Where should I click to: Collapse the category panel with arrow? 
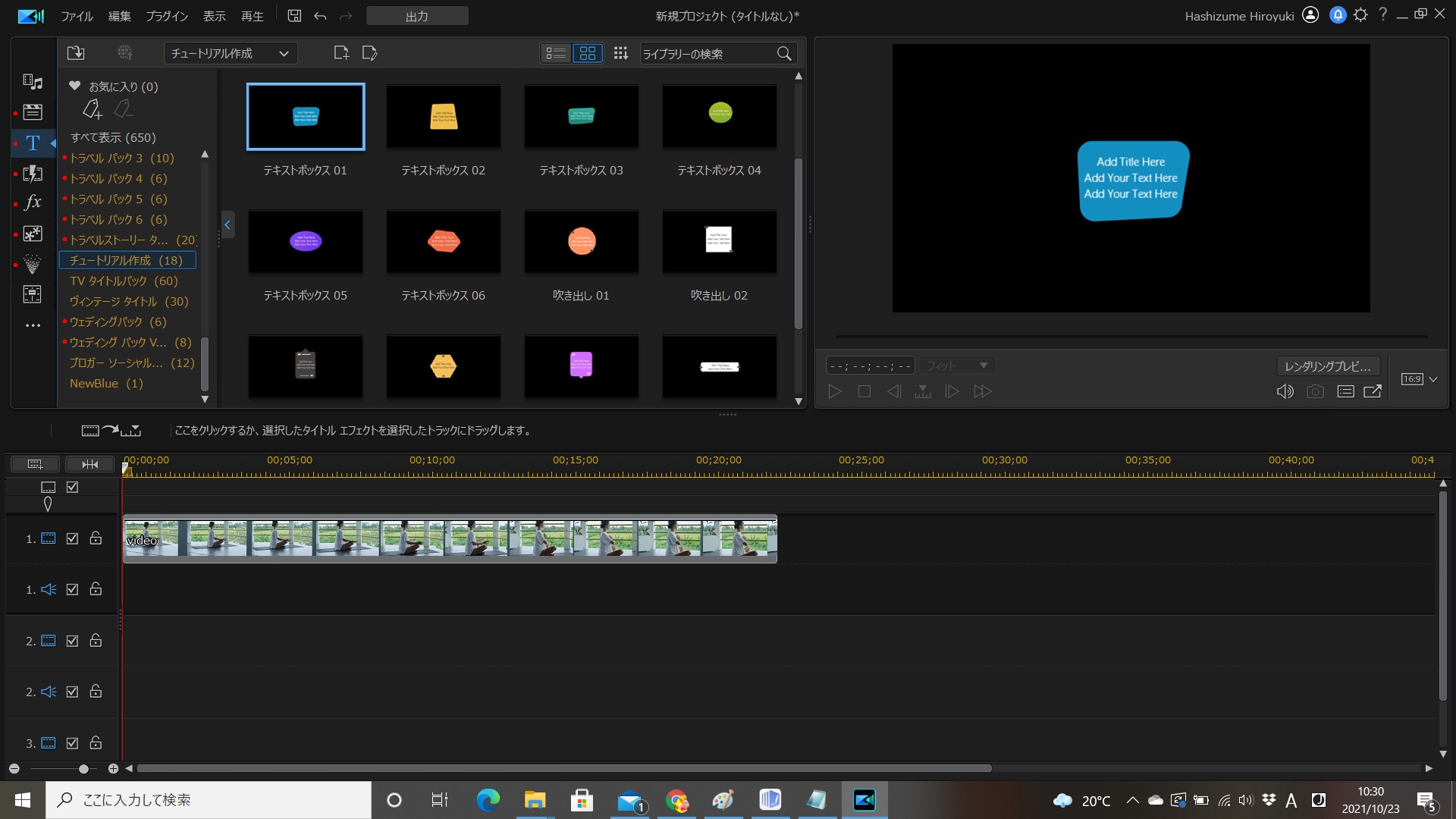tap(227, 224)
